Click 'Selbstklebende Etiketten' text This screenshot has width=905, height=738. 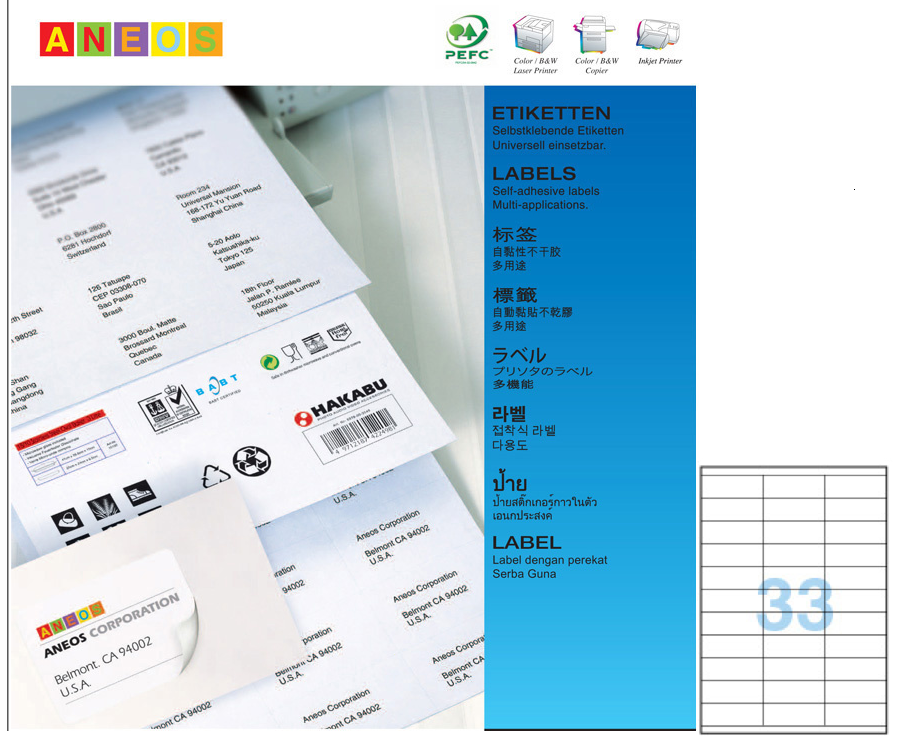(558, 130)
